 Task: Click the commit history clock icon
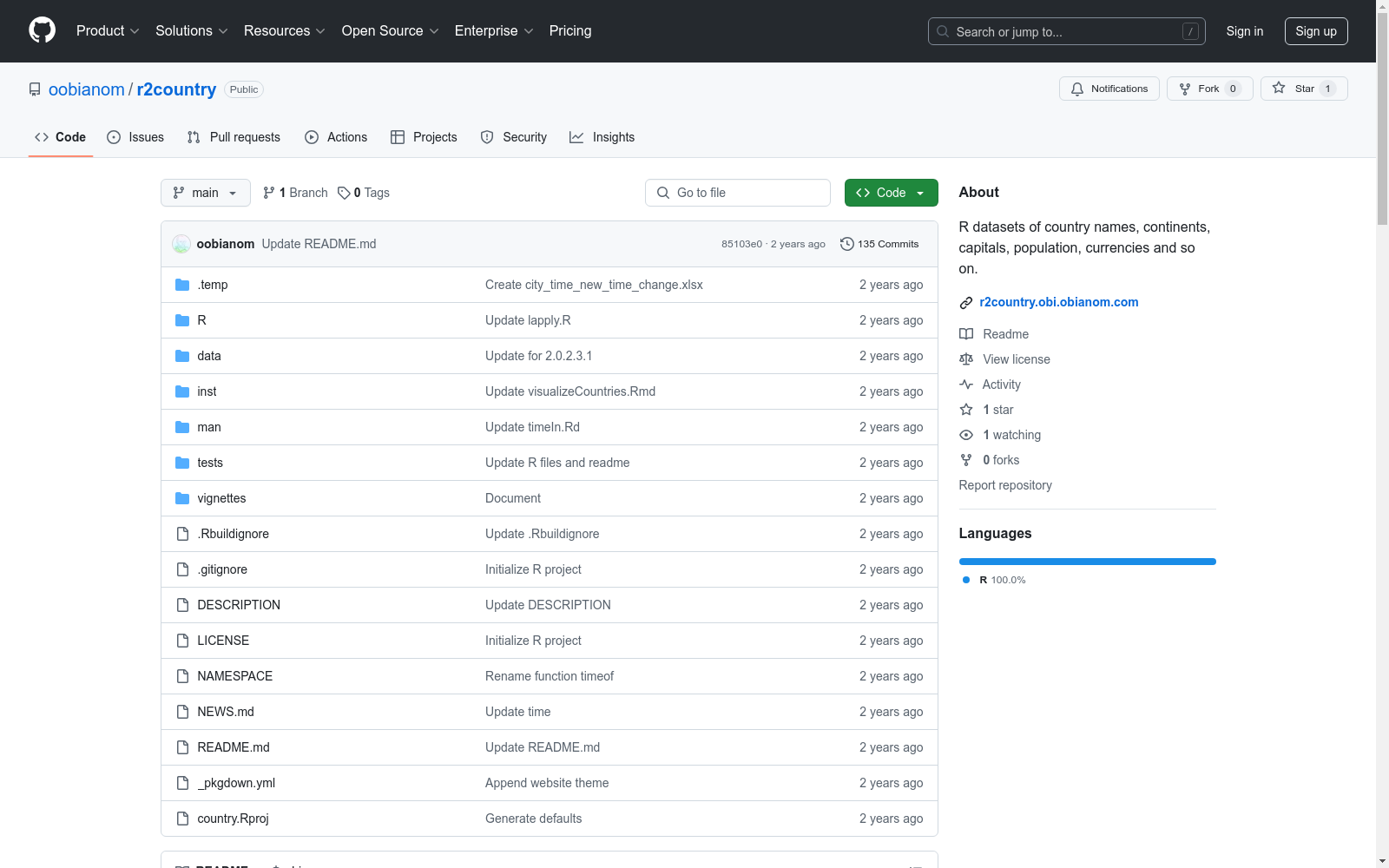pos(847,244)
